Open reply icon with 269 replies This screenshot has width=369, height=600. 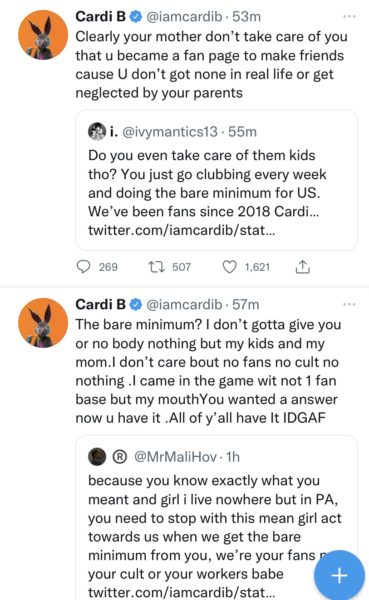pyautogui.click(x=83, y=267)
